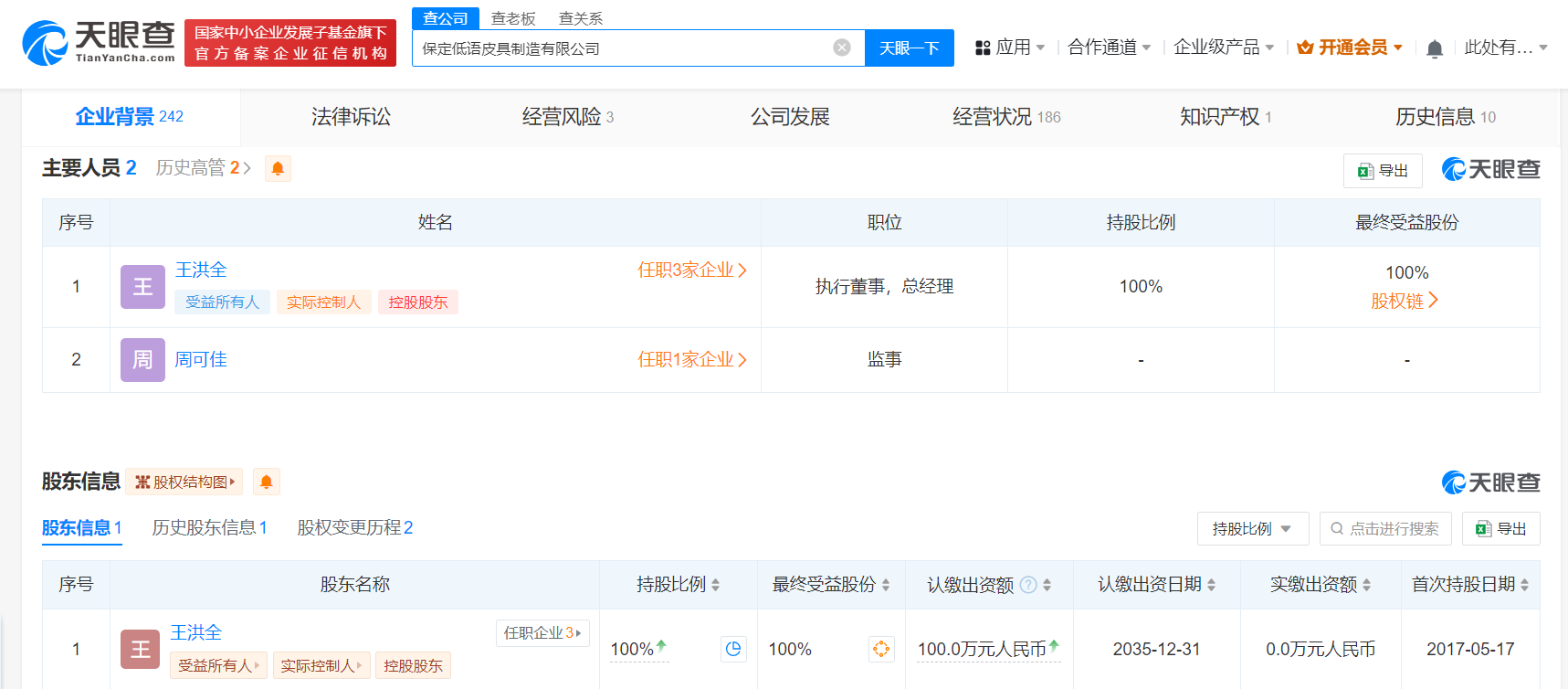The image size is (1568, 689).
Task: Switch to 查老板 search tab
Action: [513, 18]
